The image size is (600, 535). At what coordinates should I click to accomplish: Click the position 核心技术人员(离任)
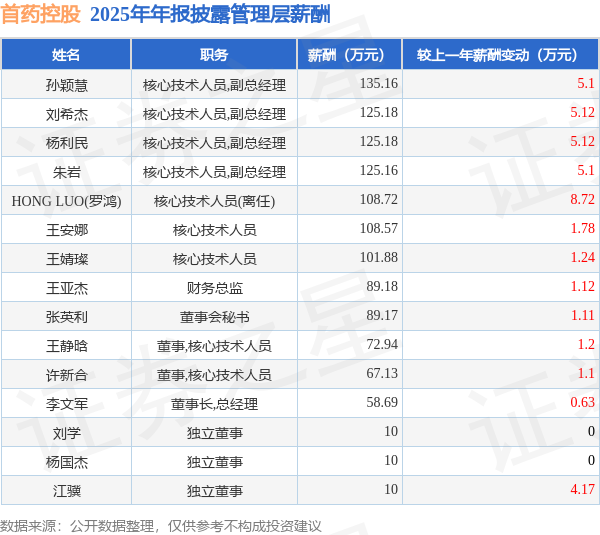coord(214,201)
